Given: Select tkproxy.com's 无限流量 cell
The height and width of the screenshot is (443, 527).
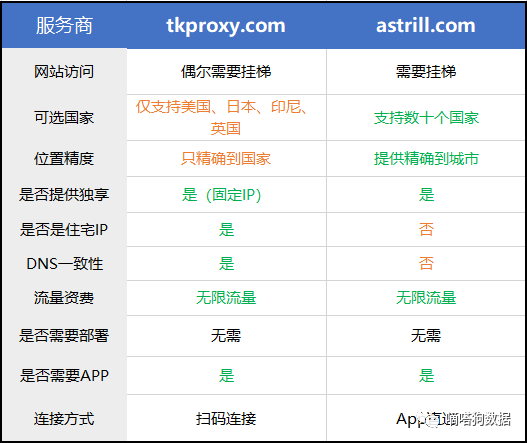Looking at the screenshot, I should 226,298.
